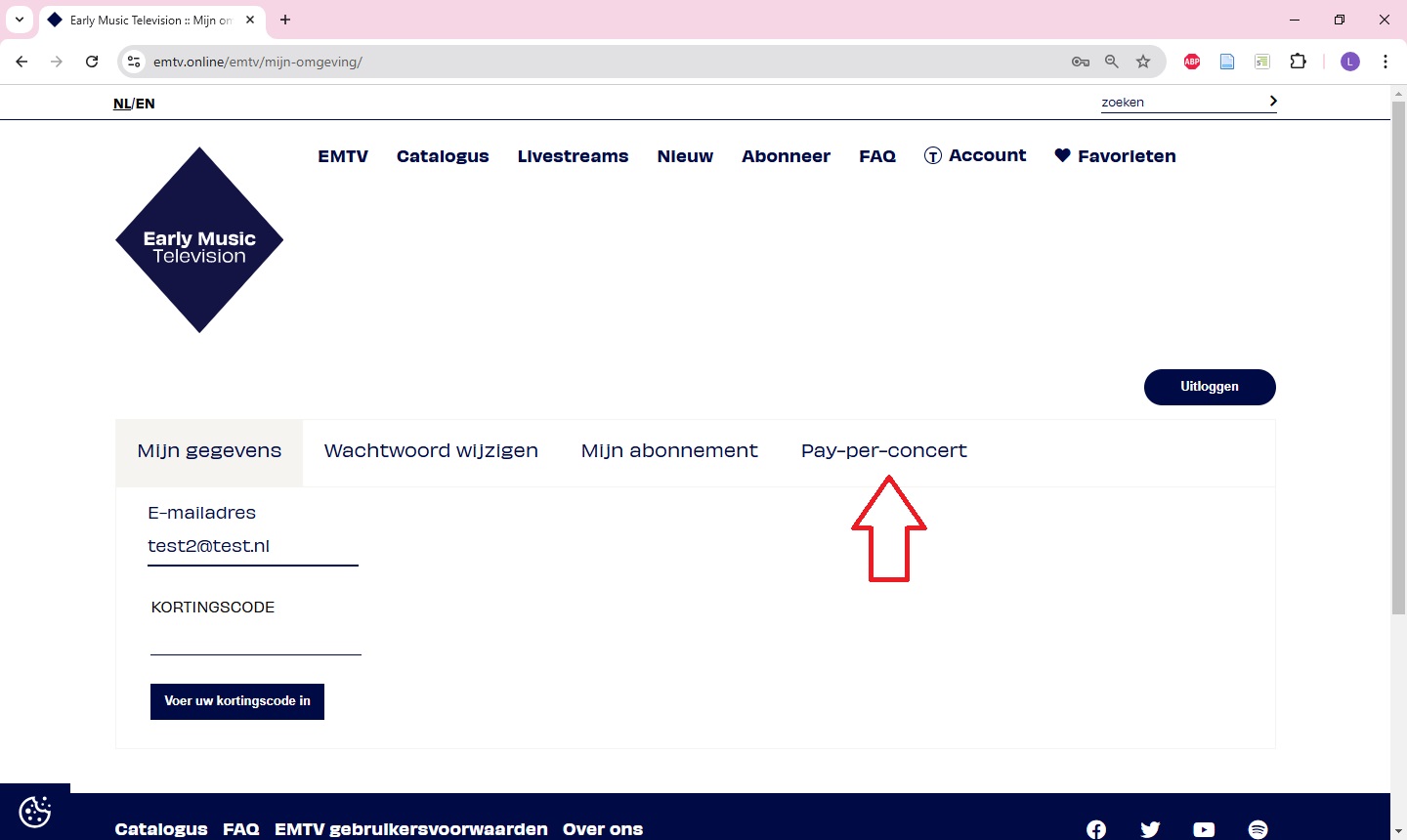The height and width of the screenshot is (840, 1407).
Task: Click the page vertical scrollbar
Action: (1398, 391)
